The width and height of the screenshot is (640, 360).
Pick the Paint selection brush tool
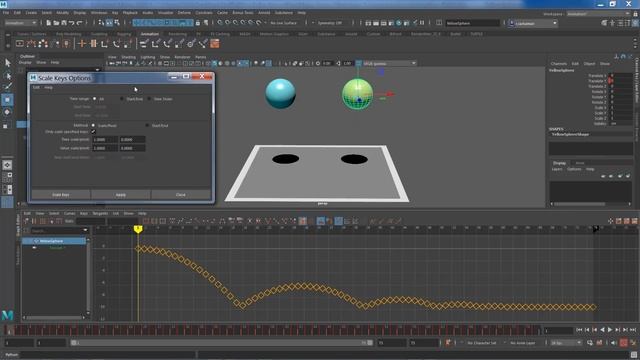[7, 87]
